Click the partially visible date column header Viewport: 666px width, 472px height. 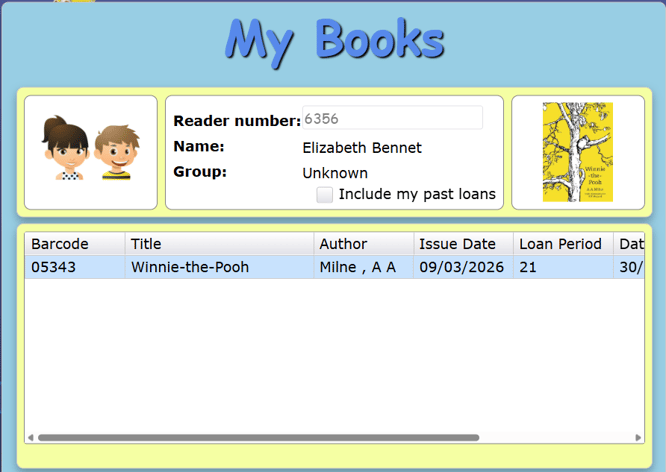pos(630,244)
